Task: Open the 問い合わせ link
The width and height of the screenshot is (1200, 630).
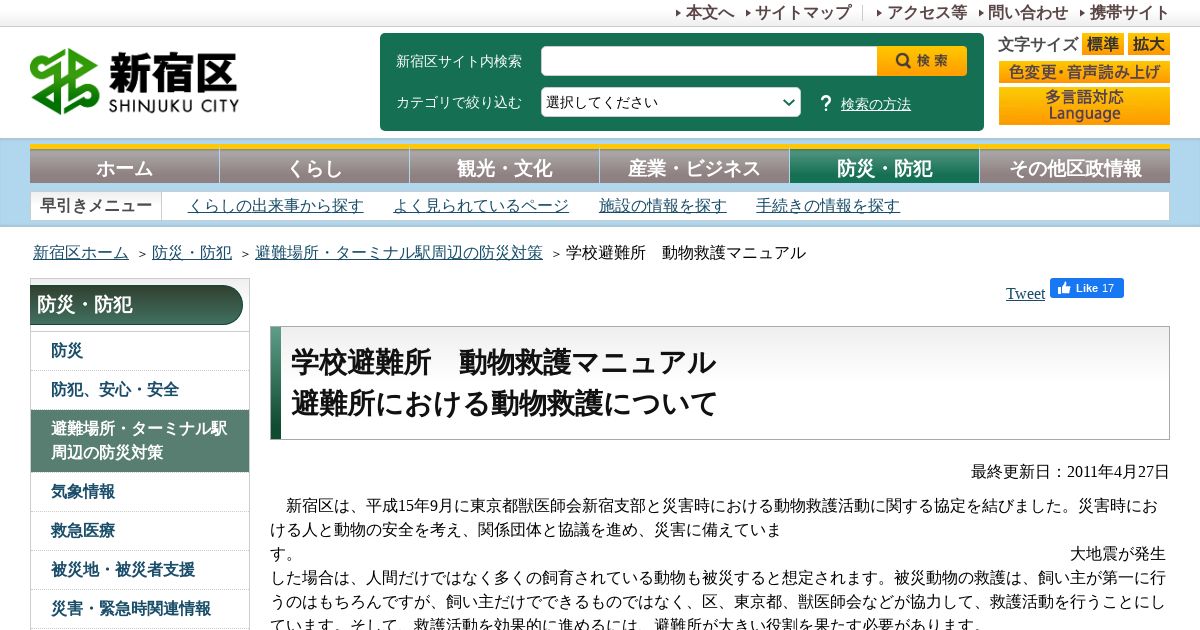Action: (1028, 13)
